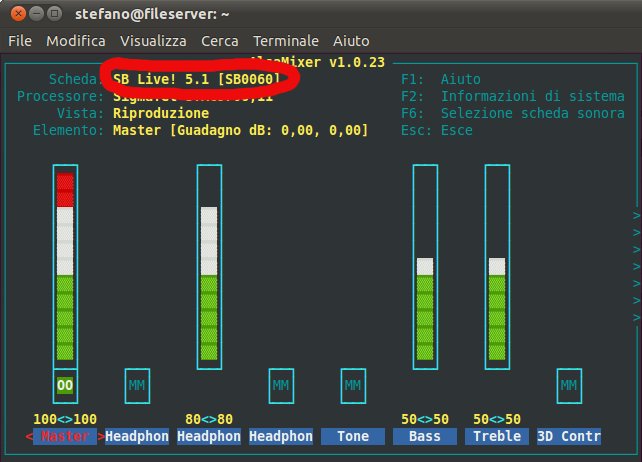The image size is (642, 462).
Task: Select the Treble channel label
Action: click(497, 437)
